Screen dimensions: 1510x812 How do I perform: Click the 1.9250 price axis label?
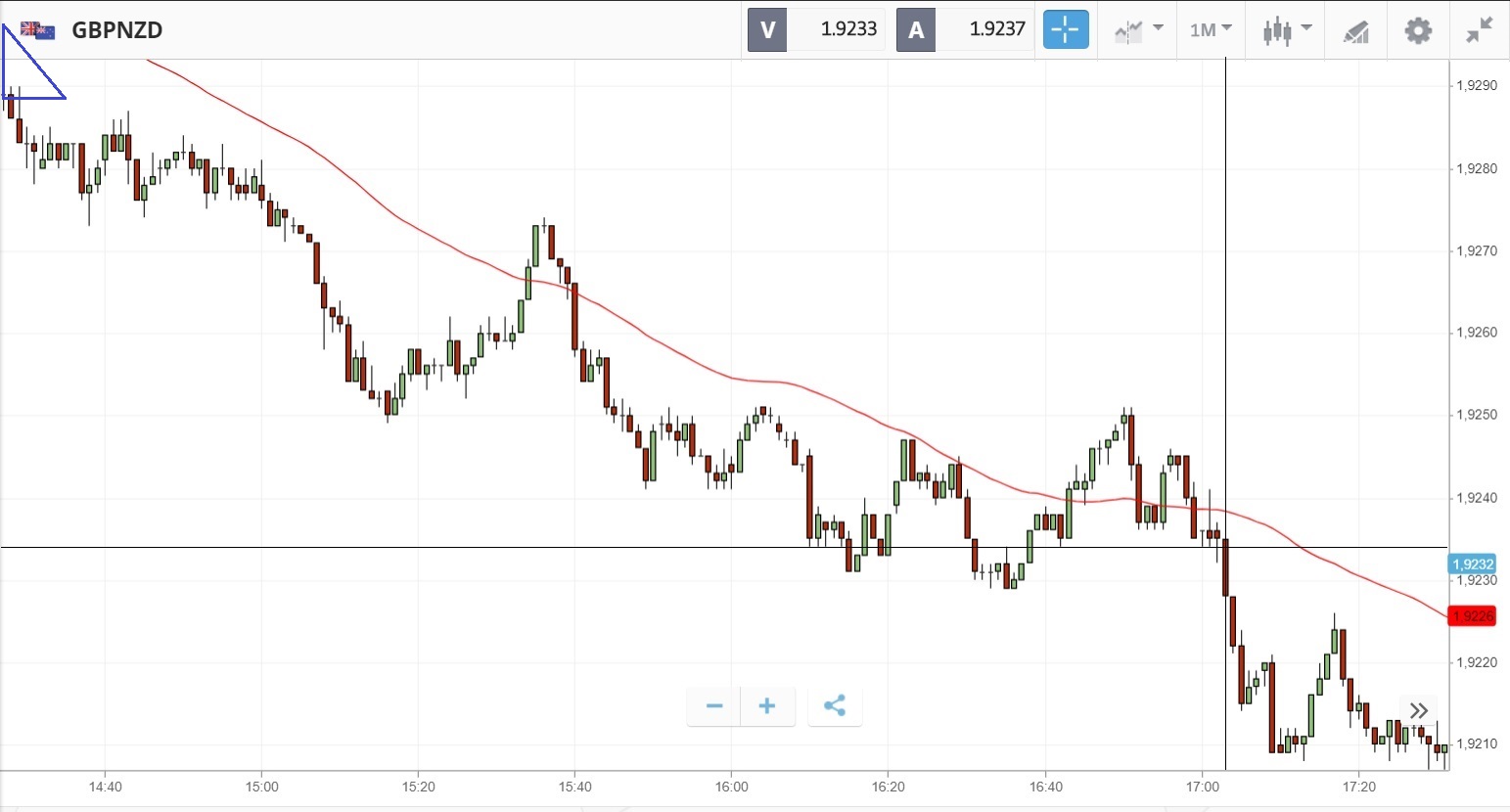pos(1476,415)
